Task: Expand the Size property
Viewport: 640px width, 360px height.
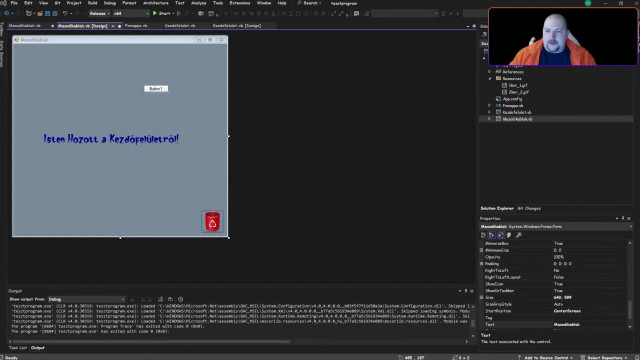Action: pyautogui.click(x=482, y=298)
